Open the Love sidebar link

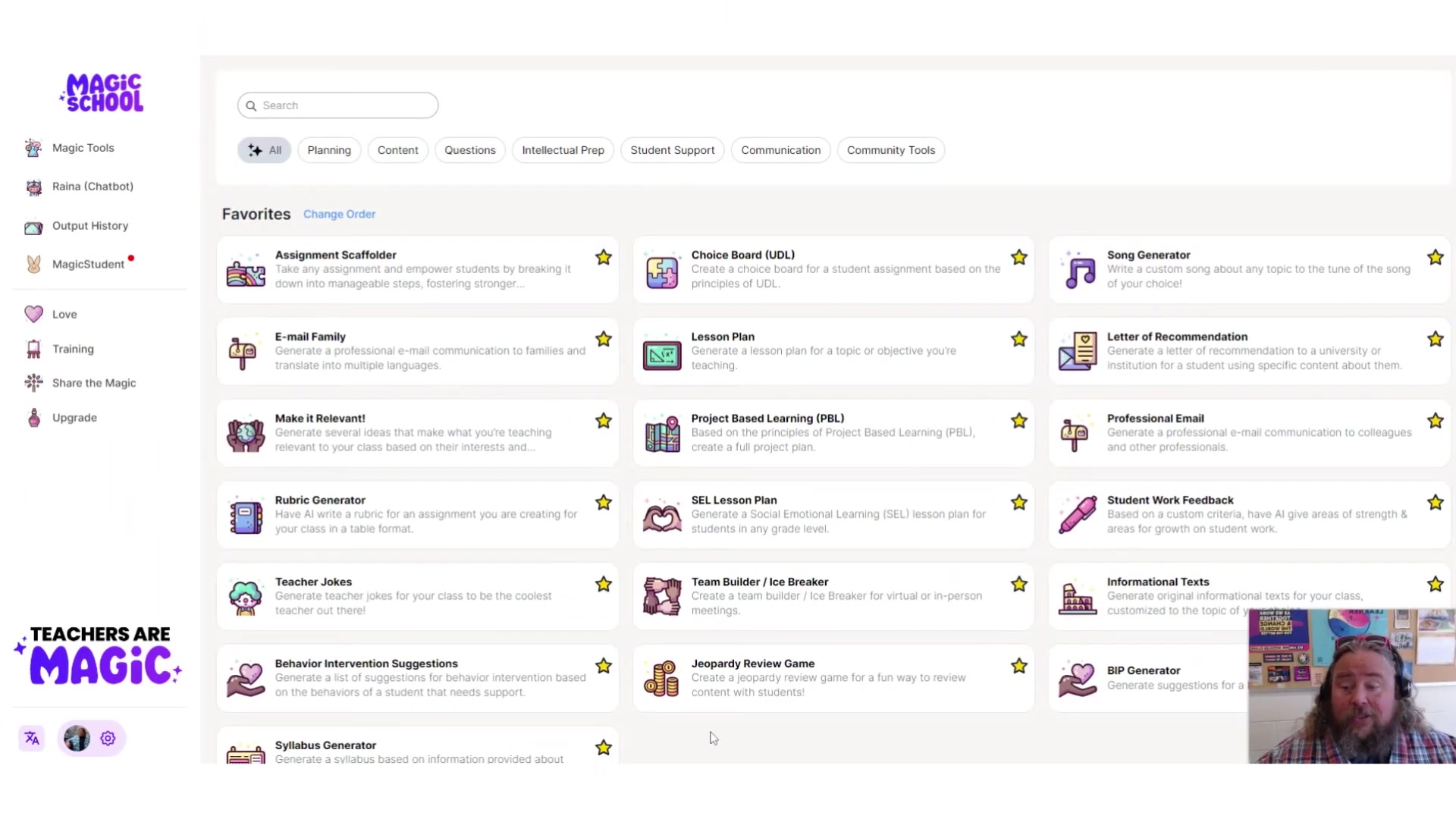64,314
